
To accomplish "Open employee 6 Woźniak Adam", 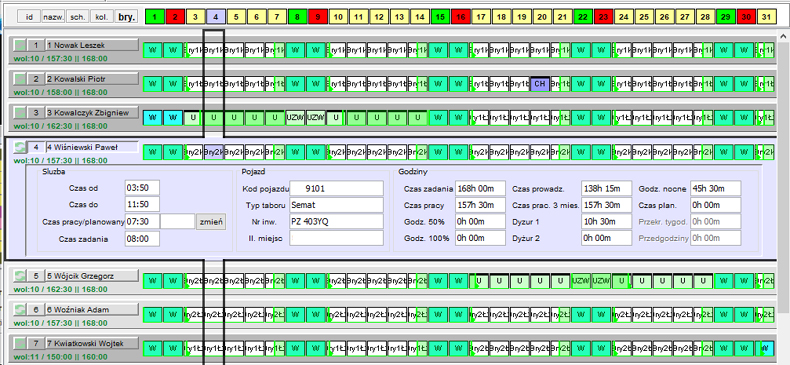I will tap(92, 310).
